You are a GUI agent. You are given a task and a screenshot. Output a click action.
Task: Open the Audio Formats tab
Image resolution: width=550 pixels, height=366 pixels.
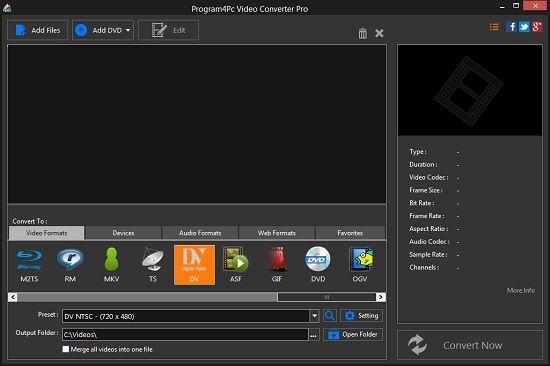pyautogui.click(x=200, y=233)
